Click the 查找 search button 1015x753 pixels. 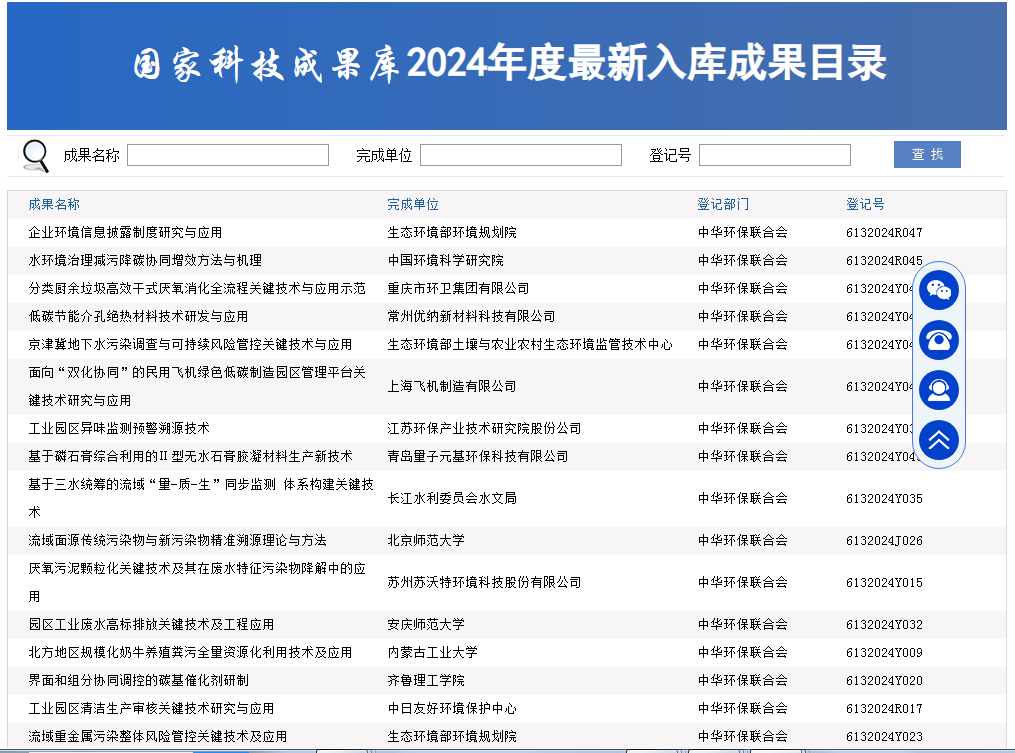coord(927,155)
